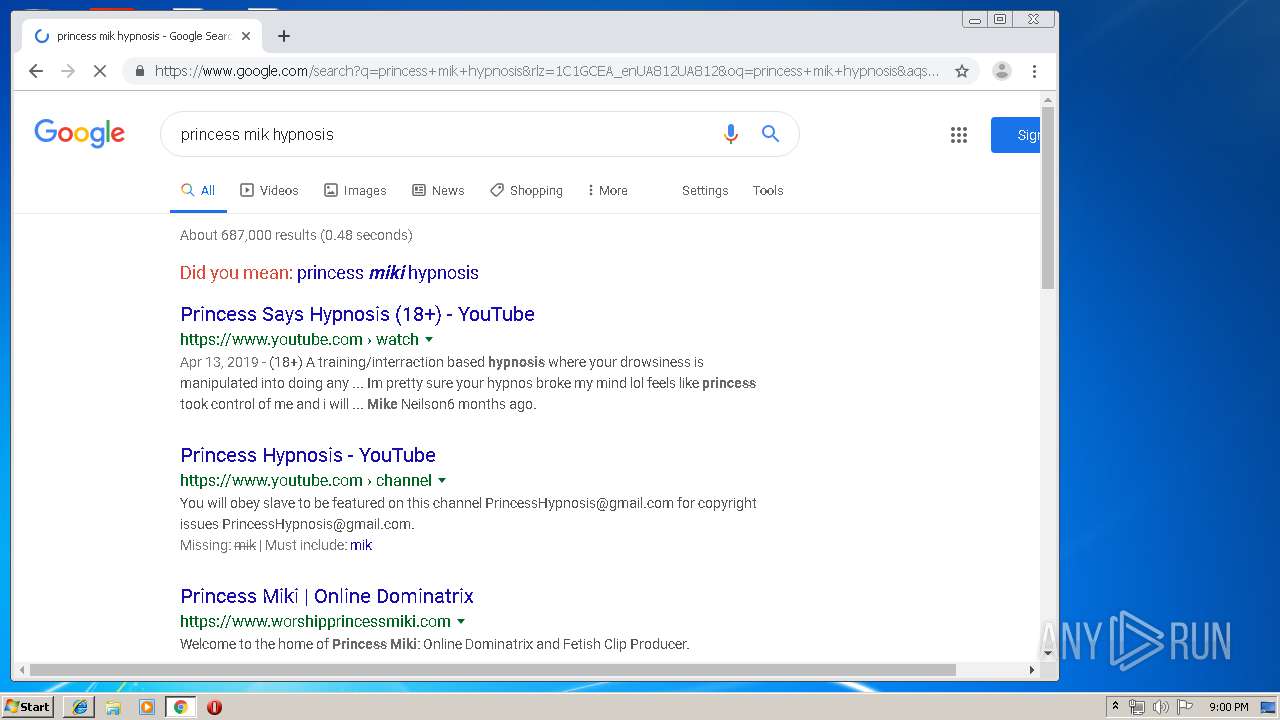Open File Explorer folder from taskbar
1280x720 pixels.
pyautogui.click(x=113, y=707)
